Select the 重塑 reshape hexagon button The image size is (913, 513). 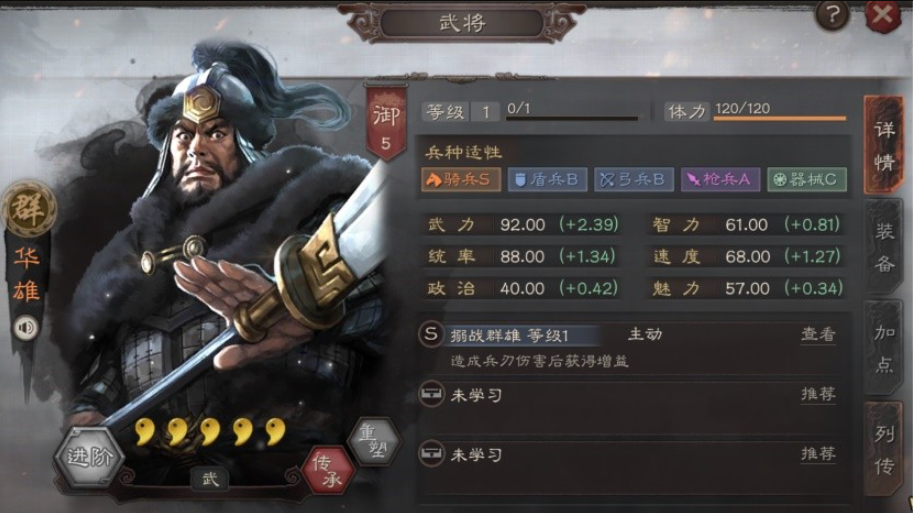(x=376, y=441)
